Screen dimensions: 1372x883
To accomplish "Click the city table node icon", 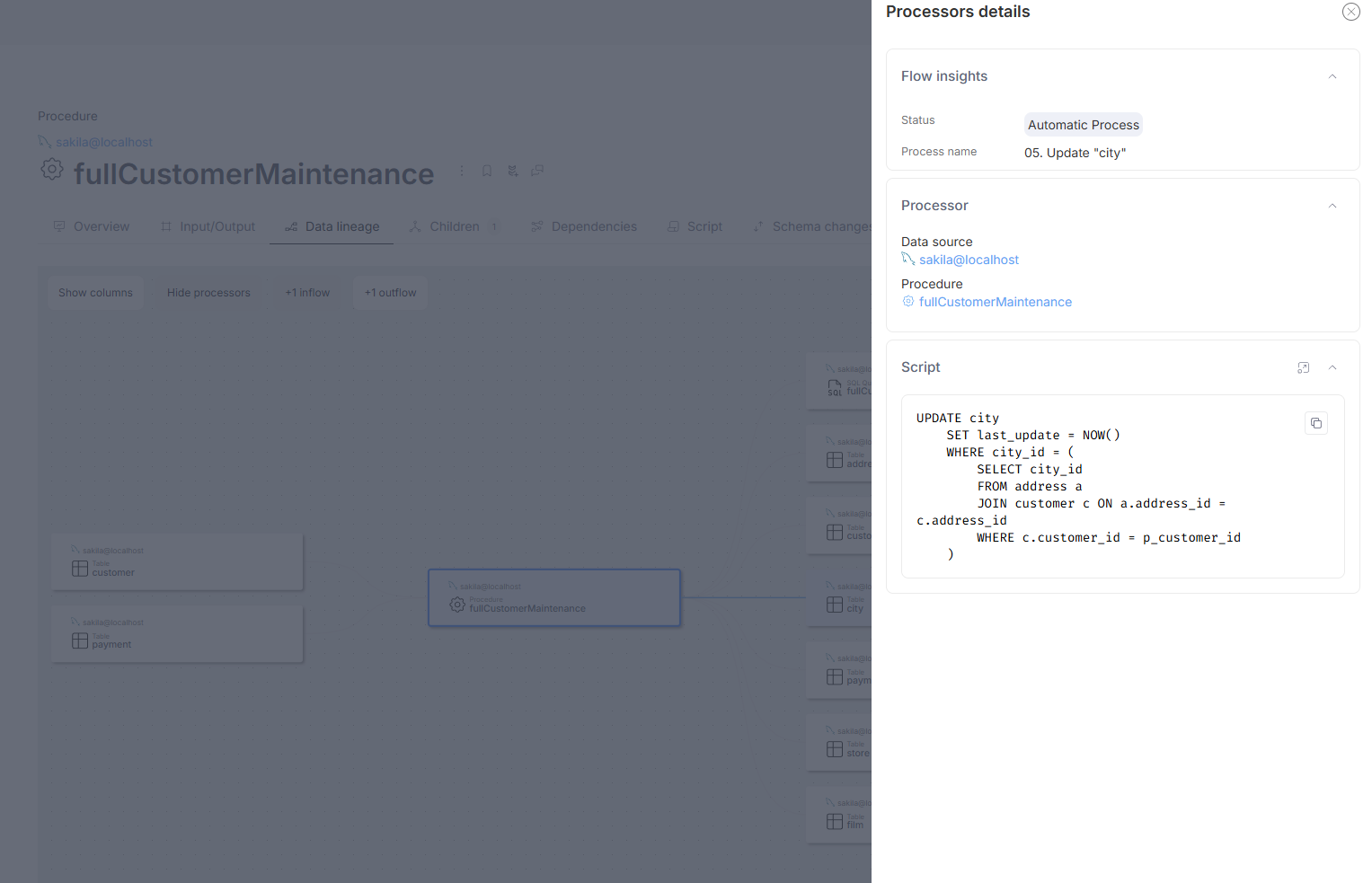I will click(835, 605).
